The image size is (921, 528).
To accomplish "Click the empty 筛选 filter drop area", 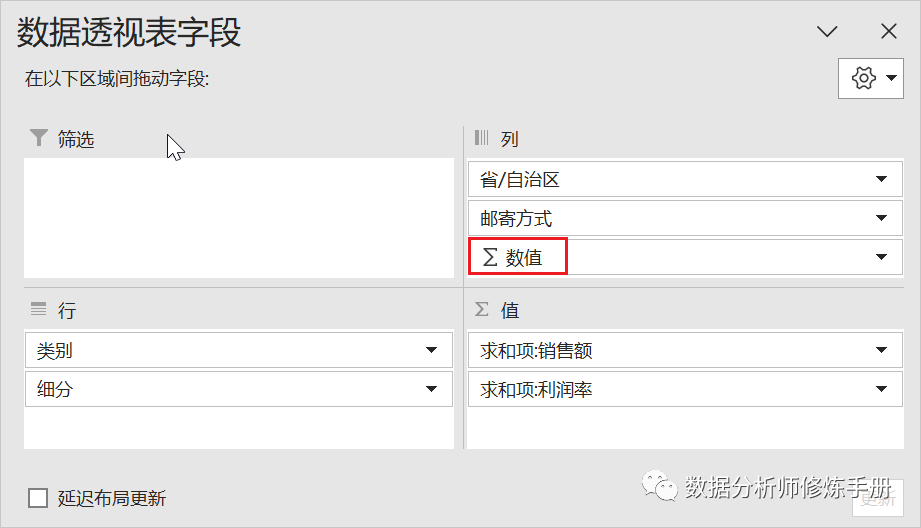I will [x=239, y=217].
